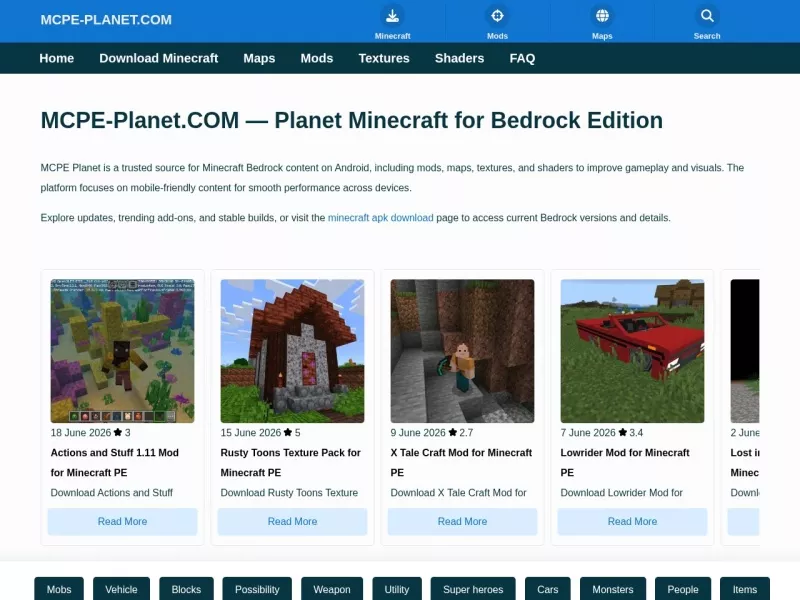Image resolution: width=800 pixels, height=600 pixels.
Task: Open Download Minecraft menu item
Action: click(x=159, y=58)
